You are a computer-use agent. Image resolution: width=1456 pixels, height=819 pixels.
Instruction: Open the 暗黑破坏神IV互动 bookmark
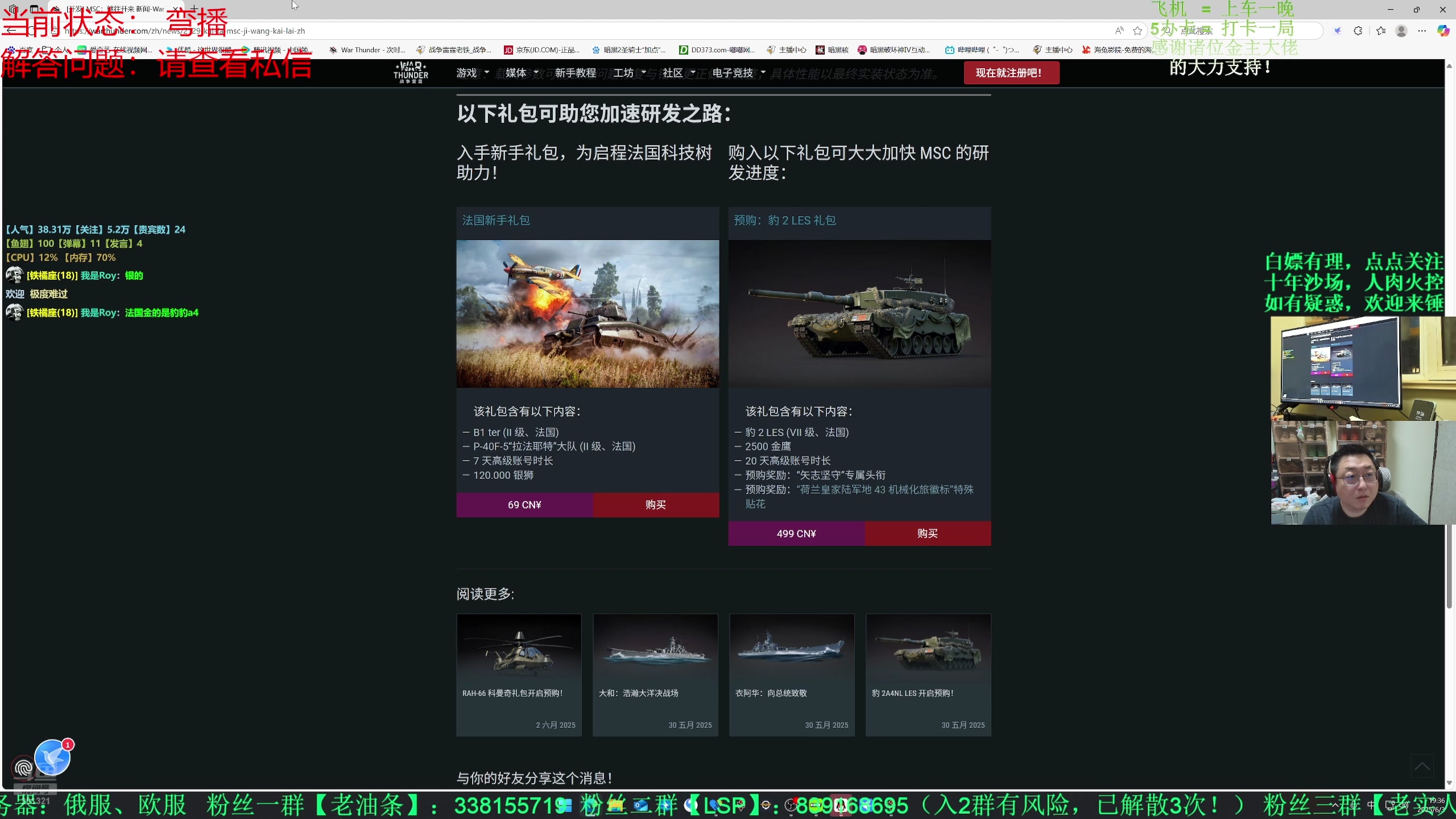(x=894, y=50)
